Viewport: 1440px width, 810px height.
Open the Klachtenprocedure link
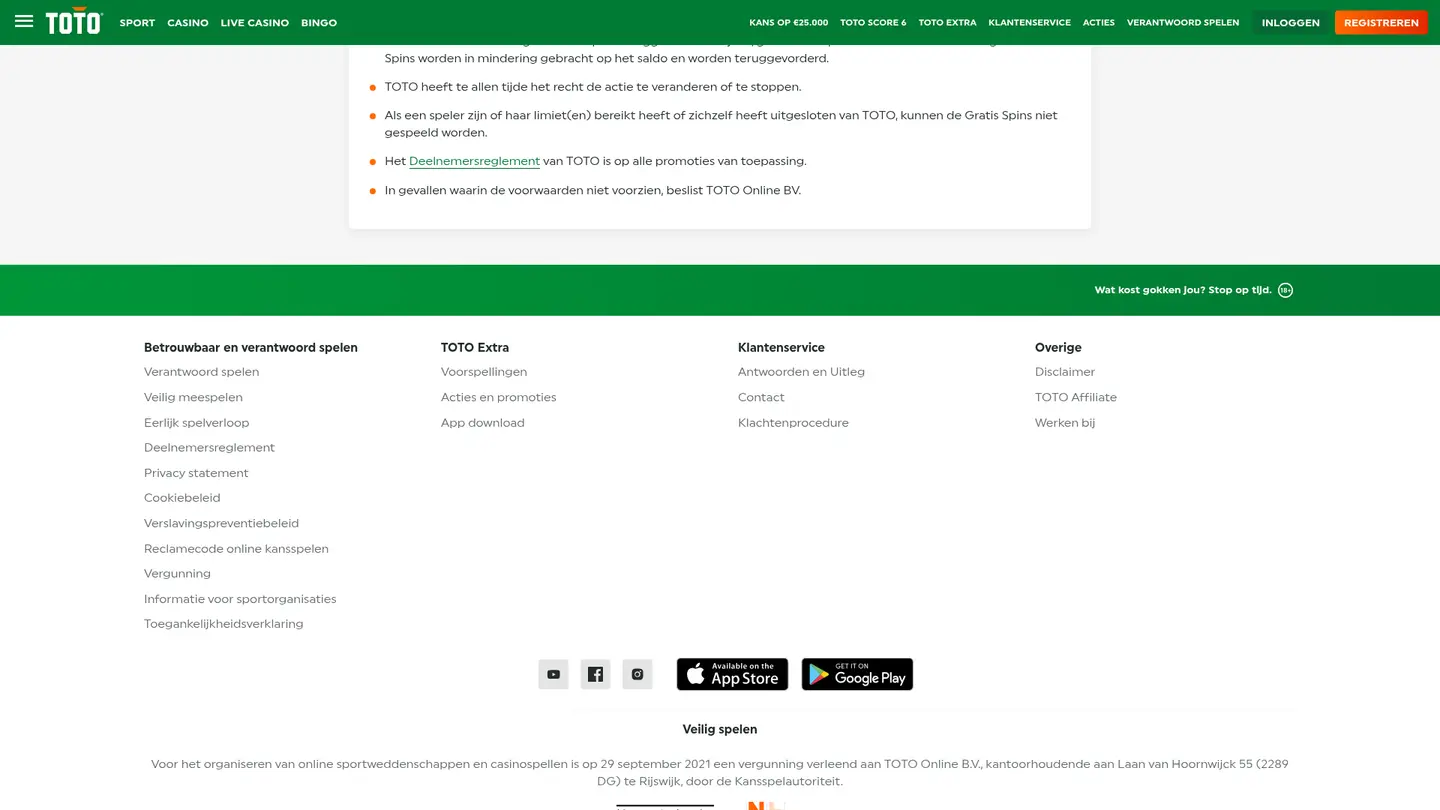(793, 423)
